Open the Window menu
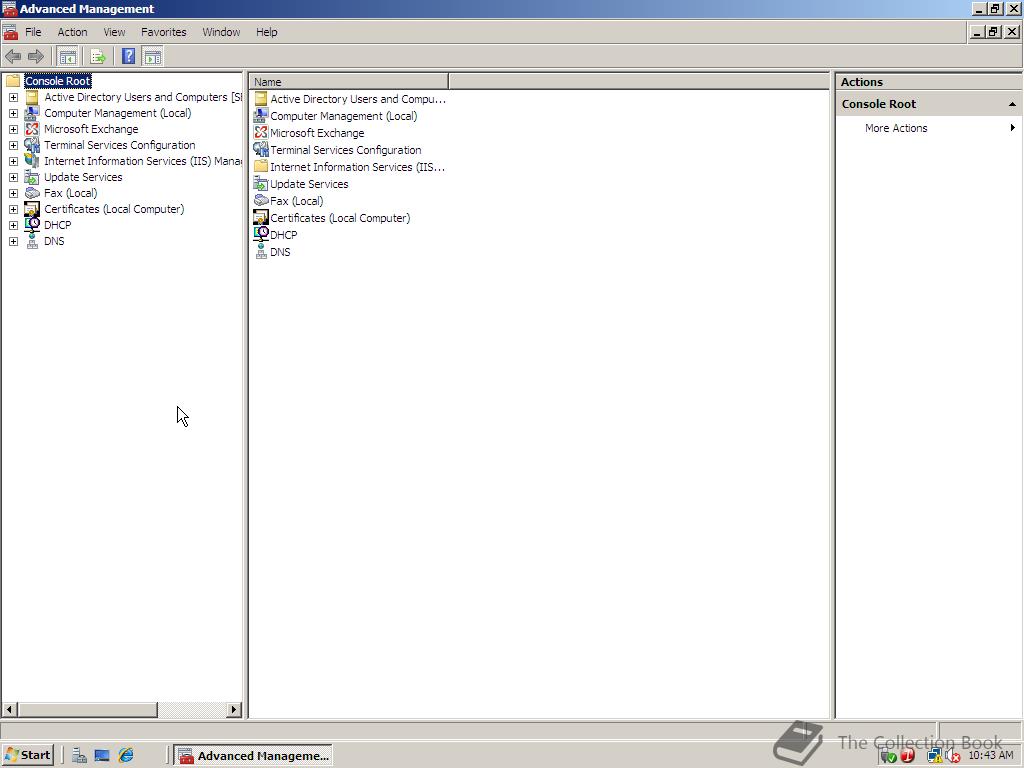1024x768 pixels. pyautogui.click(x=221, y=32)
